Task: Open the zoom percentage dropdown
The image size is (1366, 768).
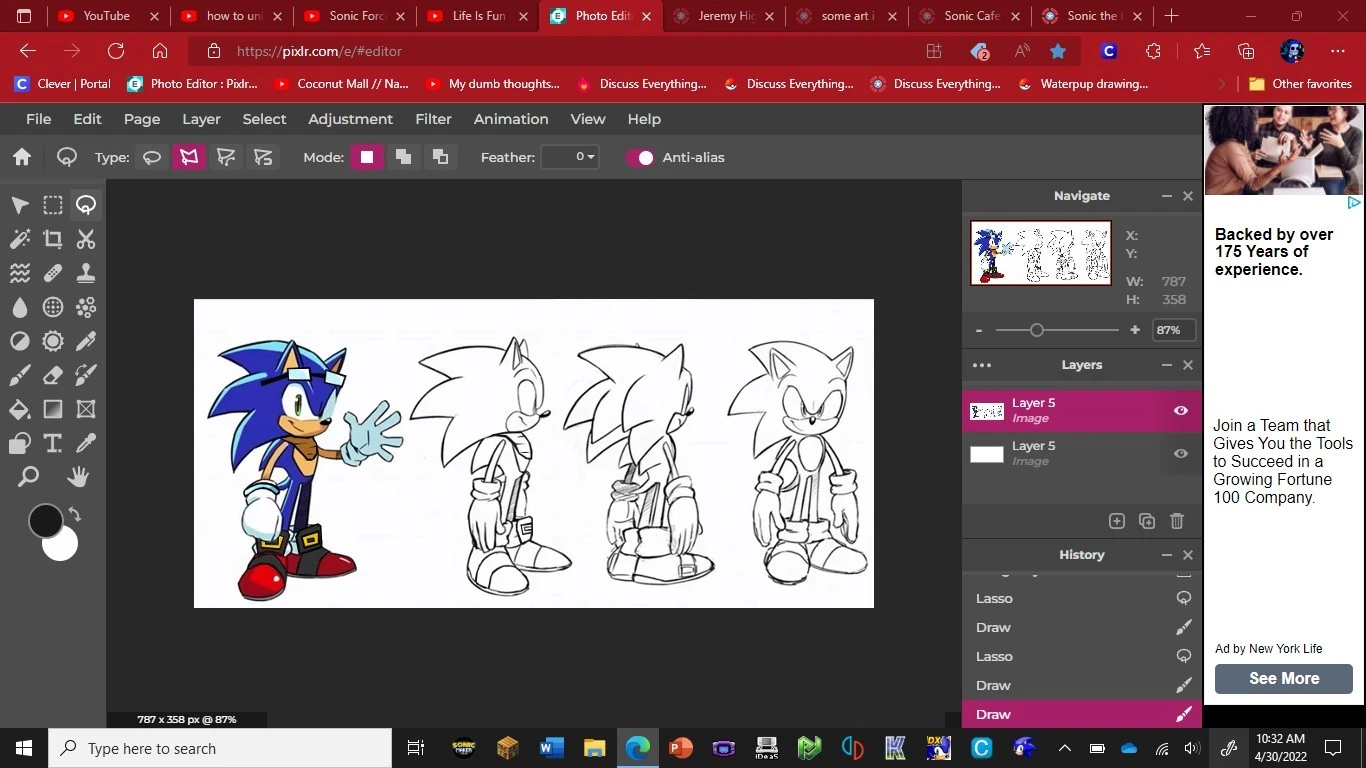Action: (x=1169, y=329)
